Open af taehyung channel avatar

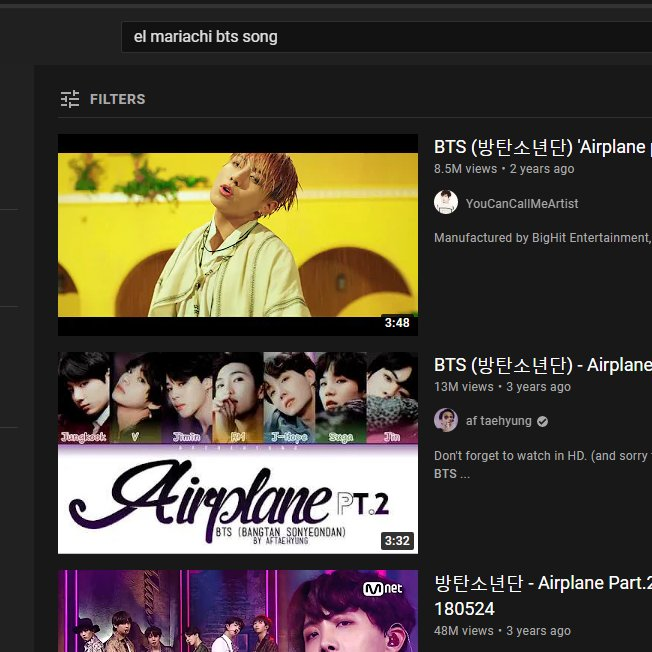pyautogui.click(x=446, y=420)
